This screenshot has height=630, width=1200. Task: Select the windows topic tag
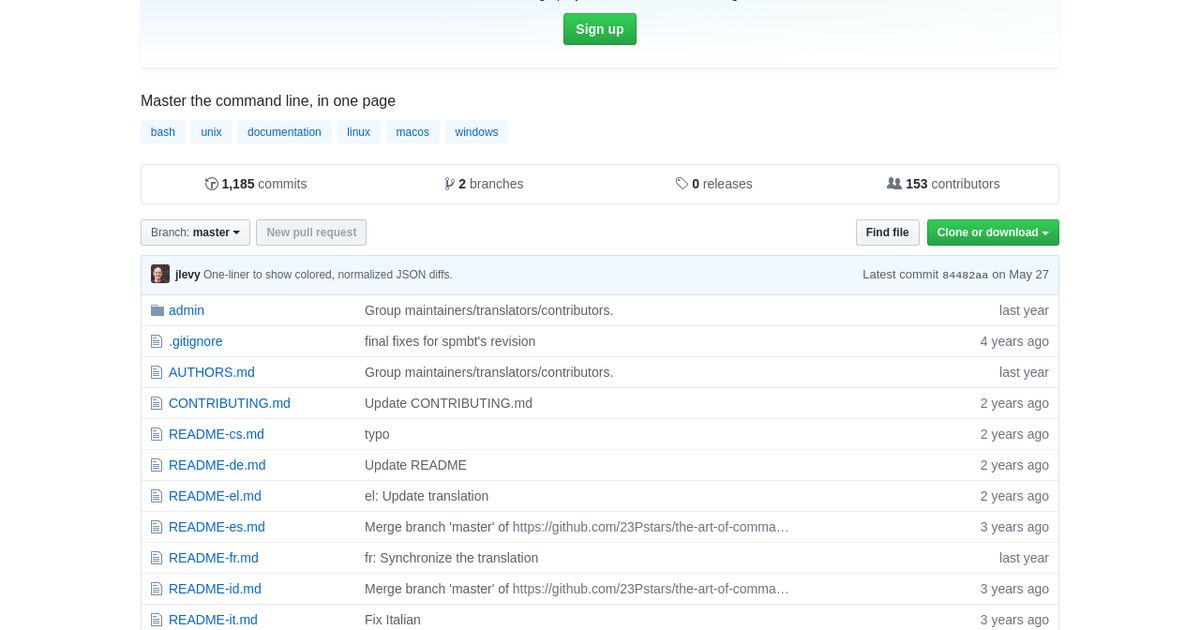coord(476,131)
